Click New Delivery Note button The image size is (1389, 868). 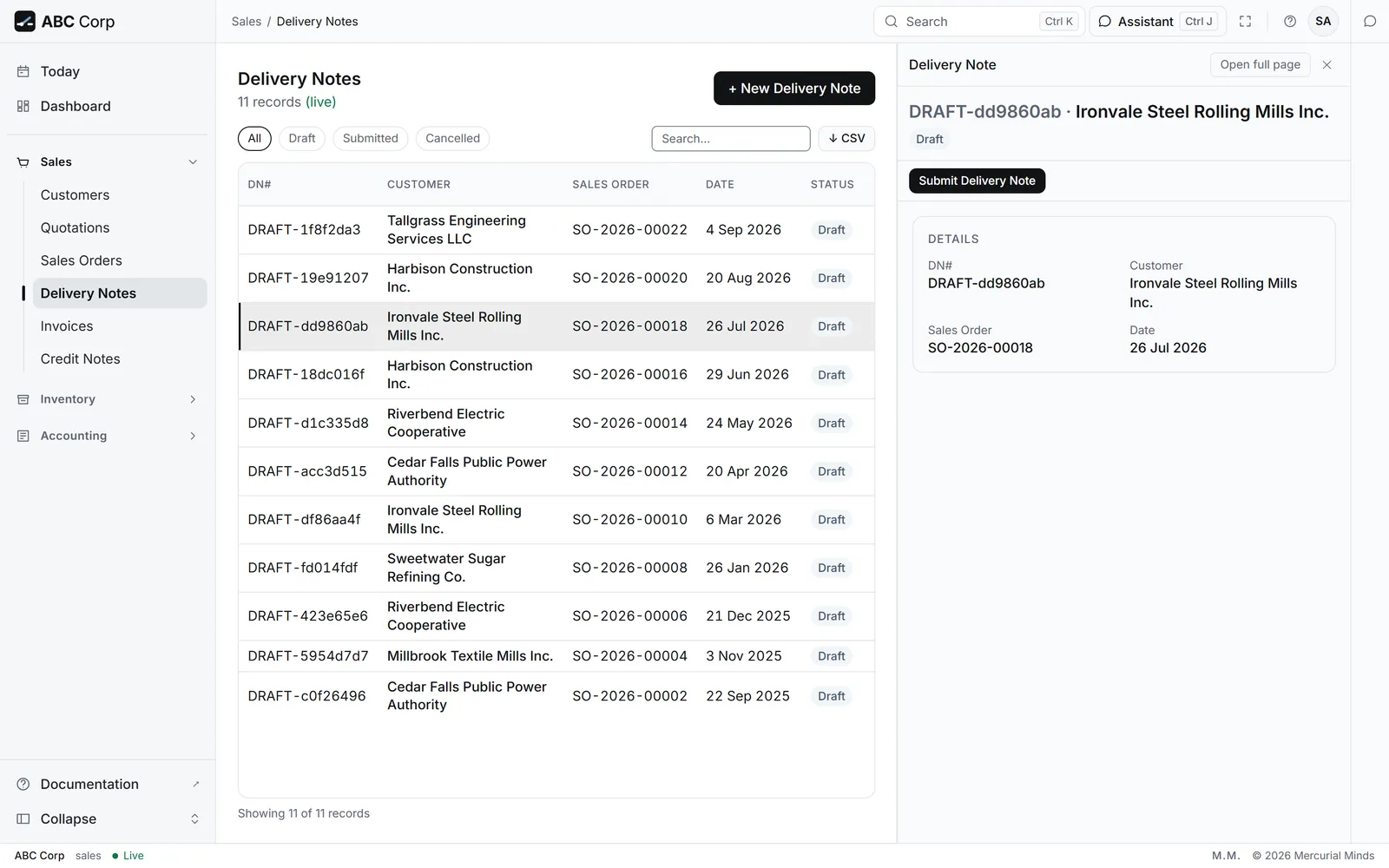[794, 89]
